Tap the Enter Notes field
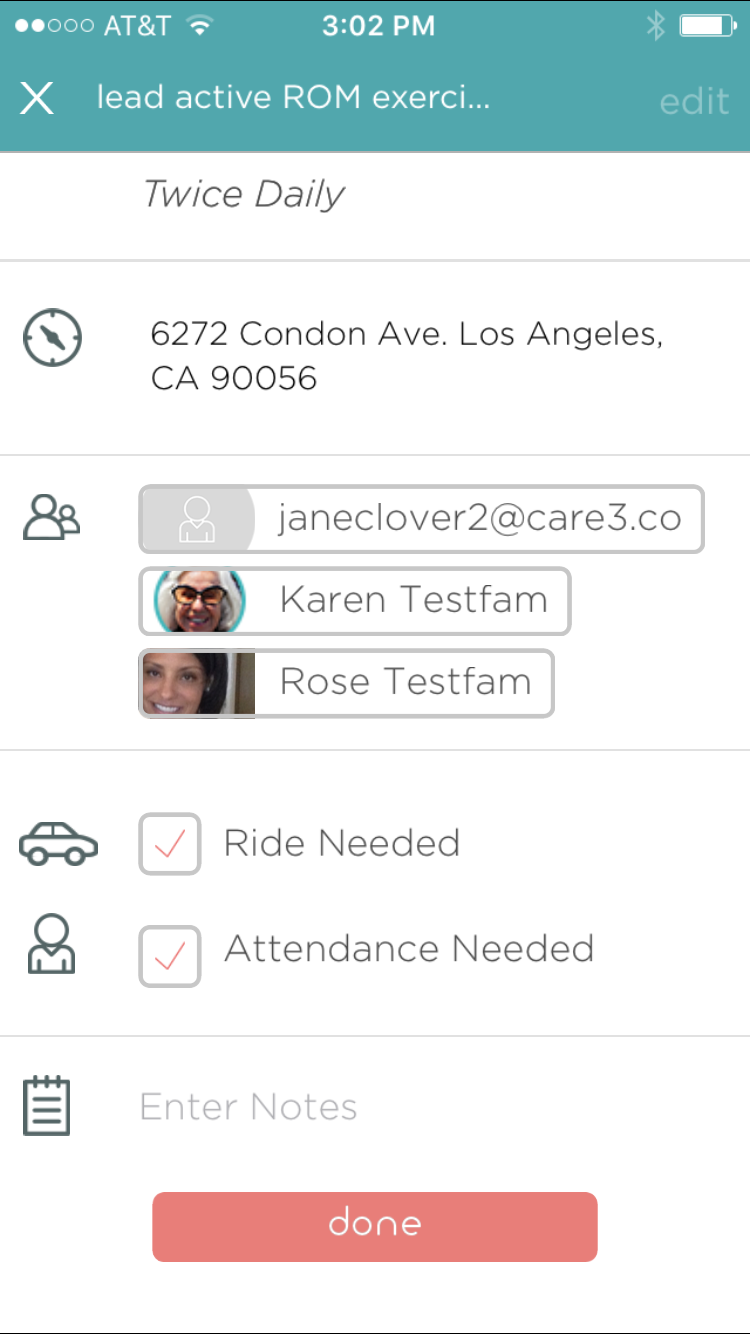 click(x=248, y=1107)
